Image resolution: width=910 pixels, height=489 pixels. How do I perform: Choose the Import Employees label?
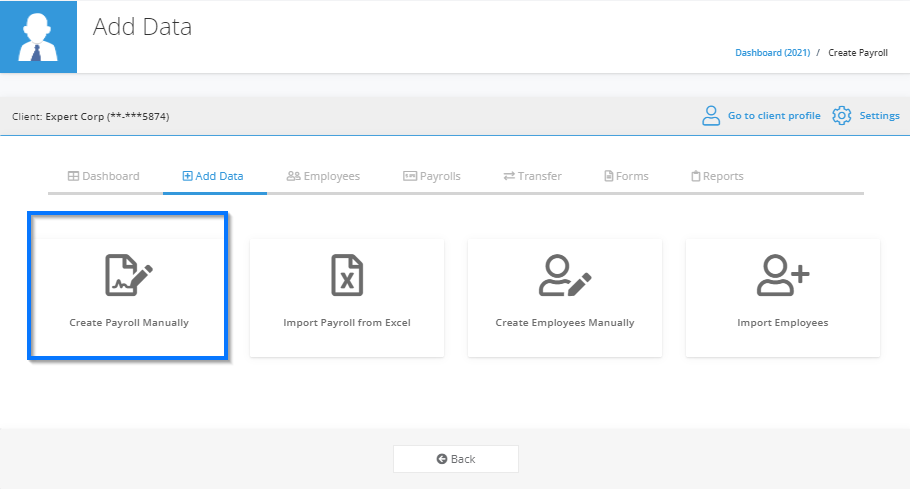coord(783,323)
